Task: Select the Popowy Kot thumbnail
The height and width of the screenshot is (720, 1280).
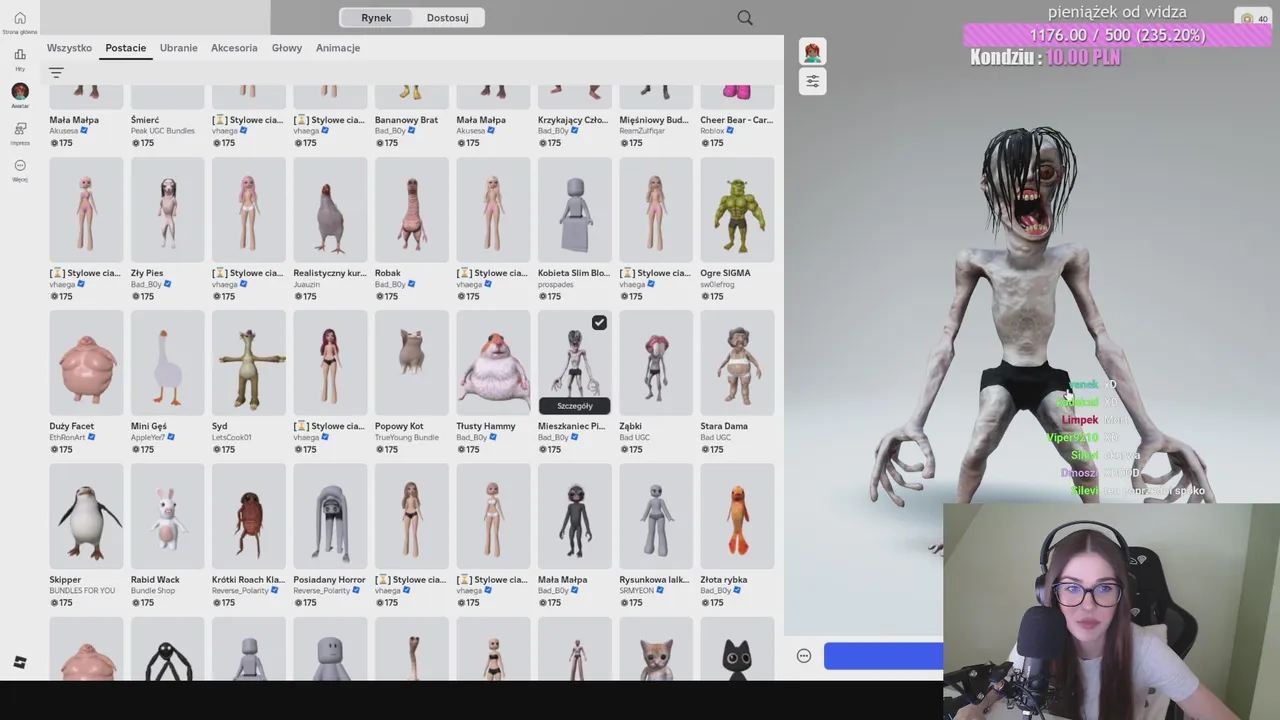Action: tap(412, 363)
